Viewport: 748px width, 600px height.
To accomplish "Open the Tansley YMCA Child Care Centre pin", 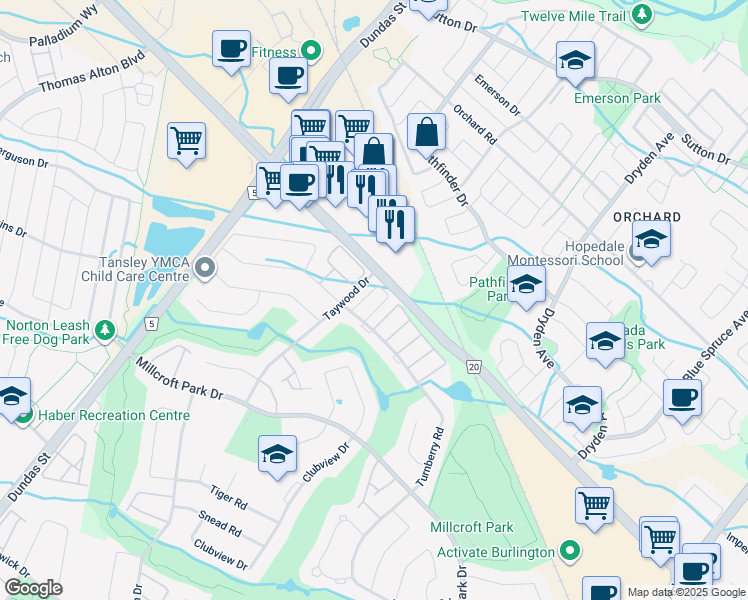I will pos(205,267).
